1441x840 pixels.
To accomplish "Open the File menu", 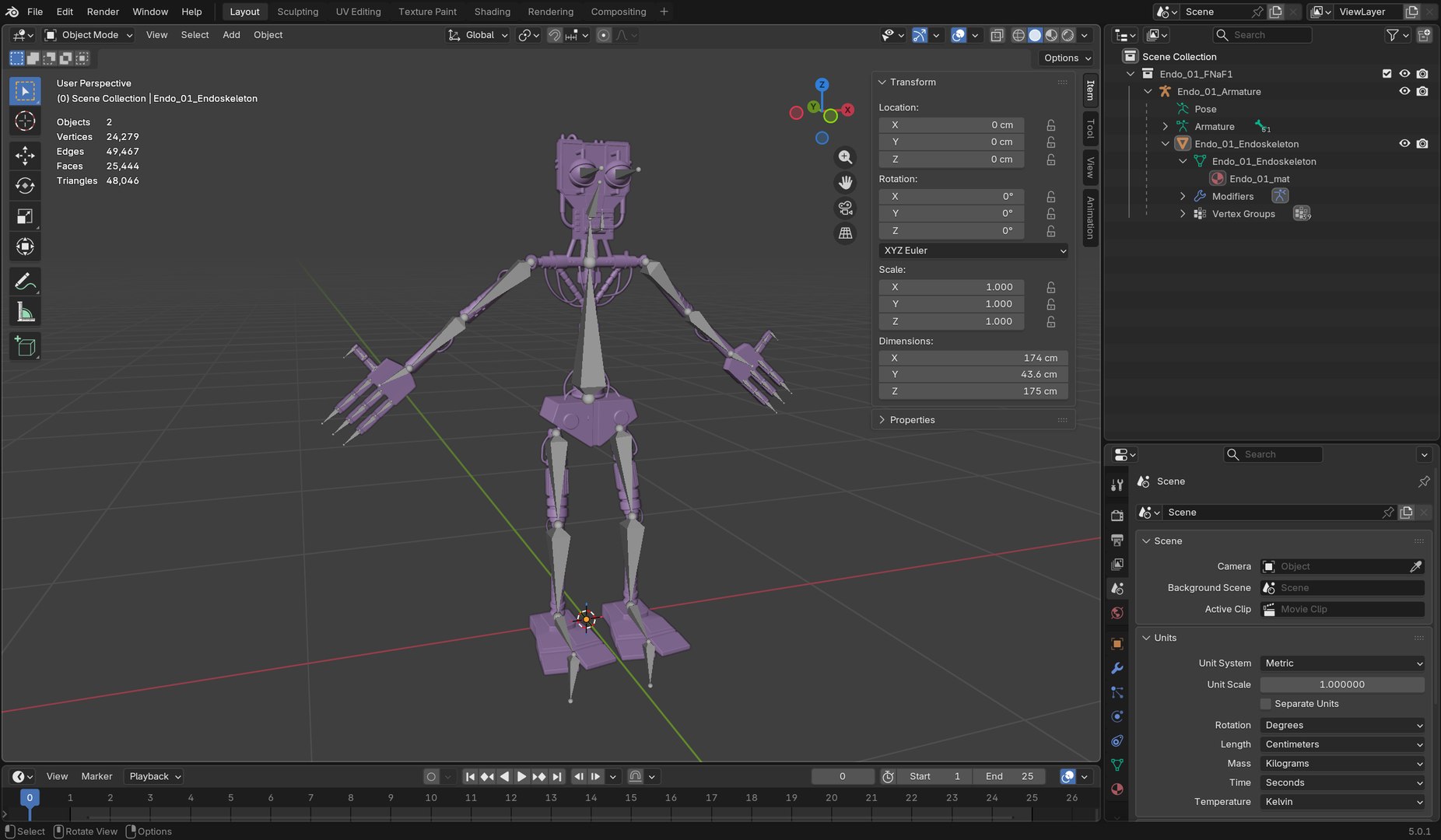I will [x=35, y=12].
